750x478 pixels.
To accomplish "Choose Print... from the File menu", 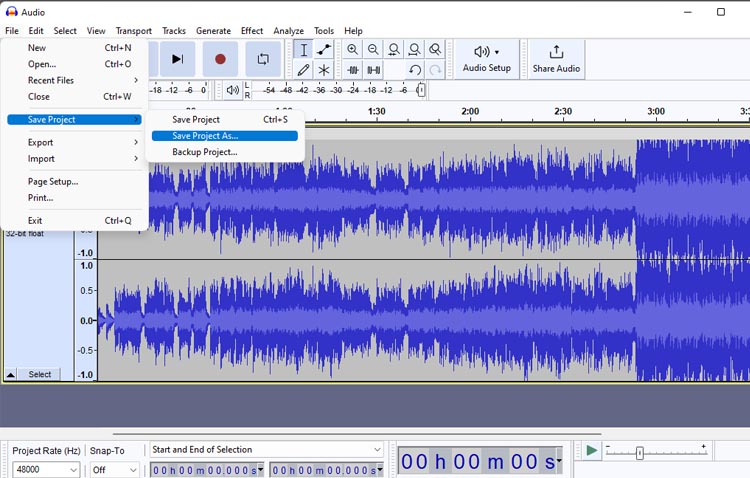I will [x=74, y=198].
